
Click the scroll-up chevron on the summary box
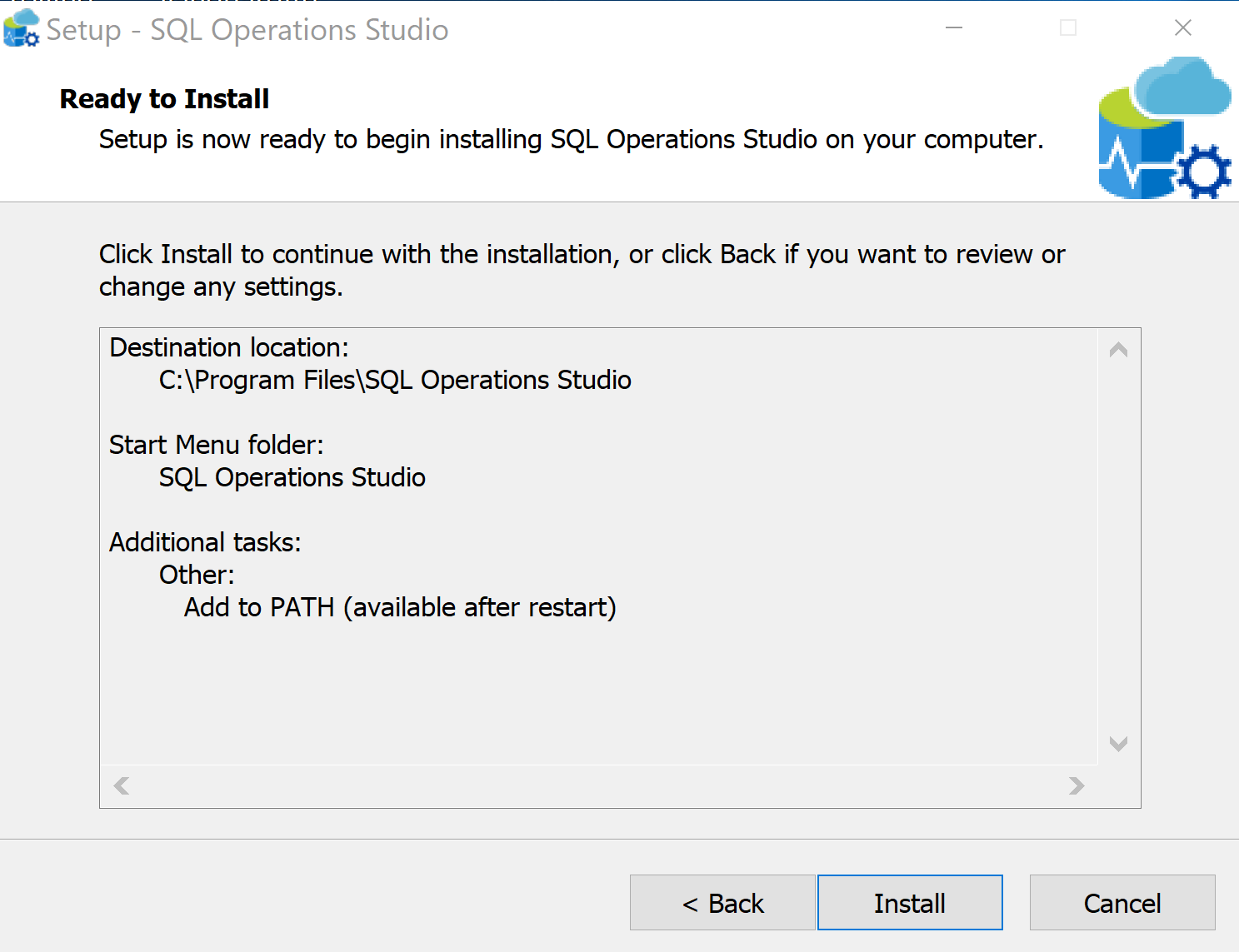click(1119, 349)
